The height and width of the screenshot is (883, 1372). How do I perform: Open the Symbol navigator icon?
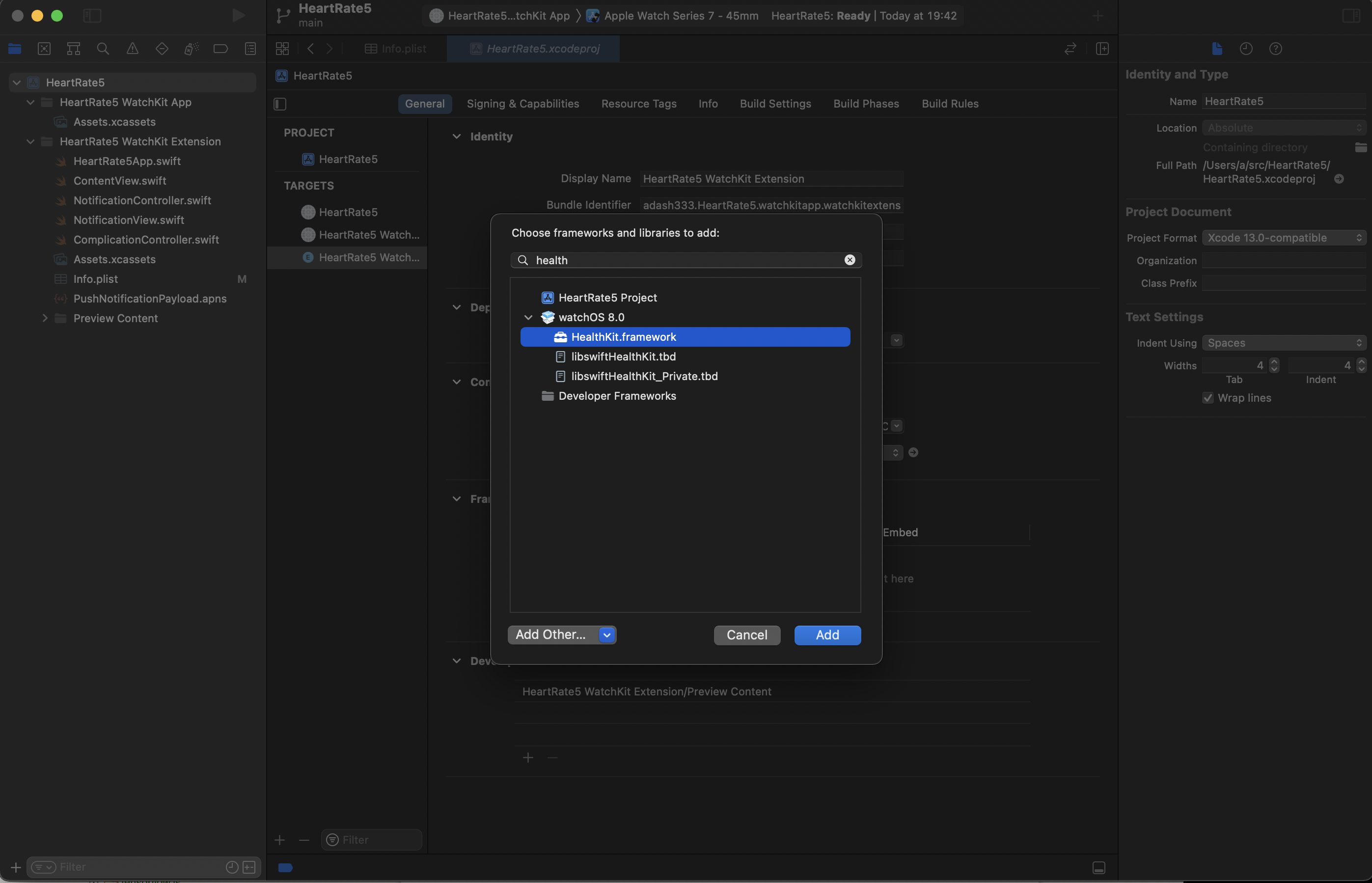(73, 49)
